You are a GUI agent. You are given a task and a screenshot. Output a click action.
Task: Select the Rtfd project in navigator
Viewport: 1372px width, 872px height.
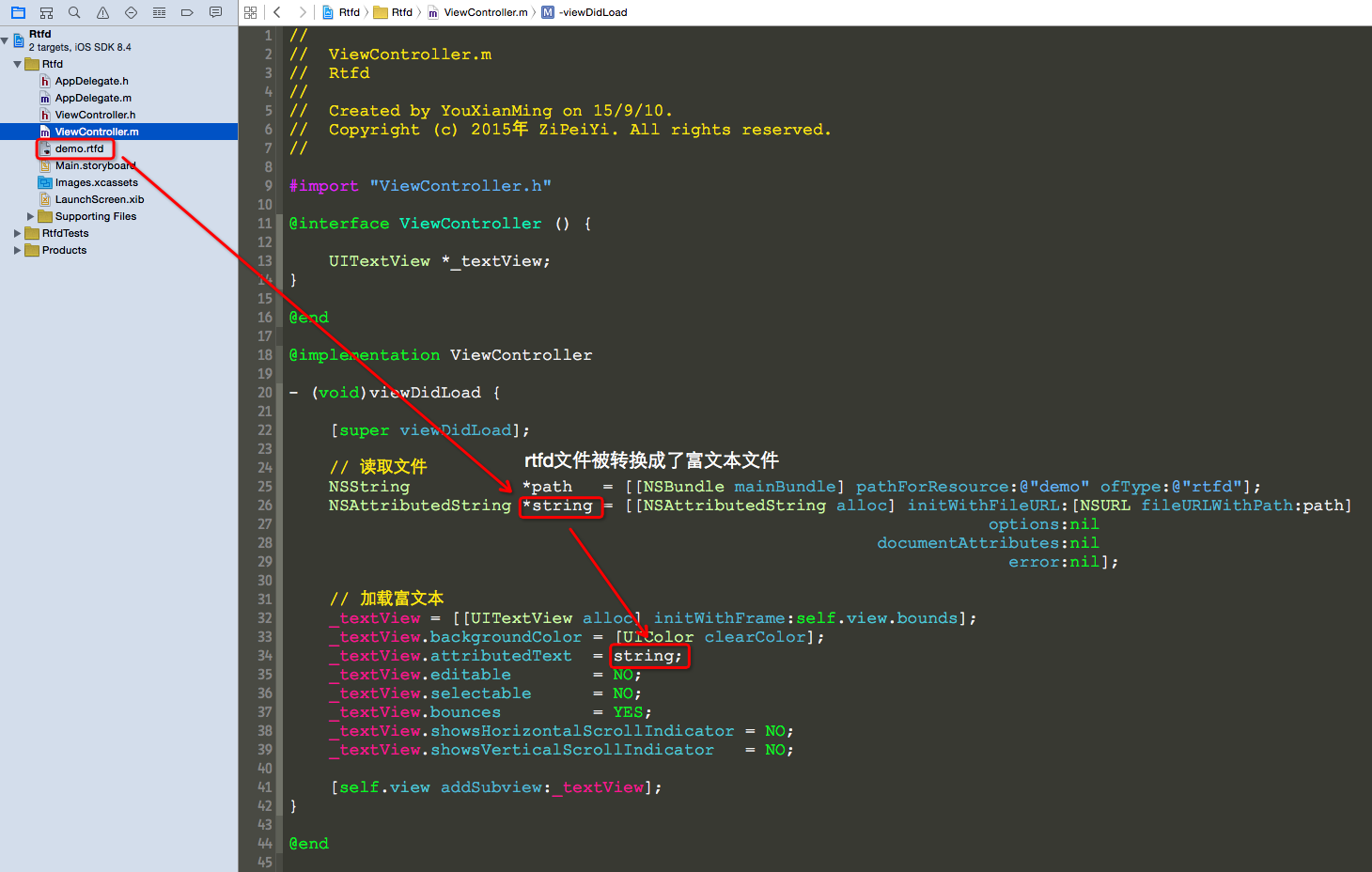(118, 40)
